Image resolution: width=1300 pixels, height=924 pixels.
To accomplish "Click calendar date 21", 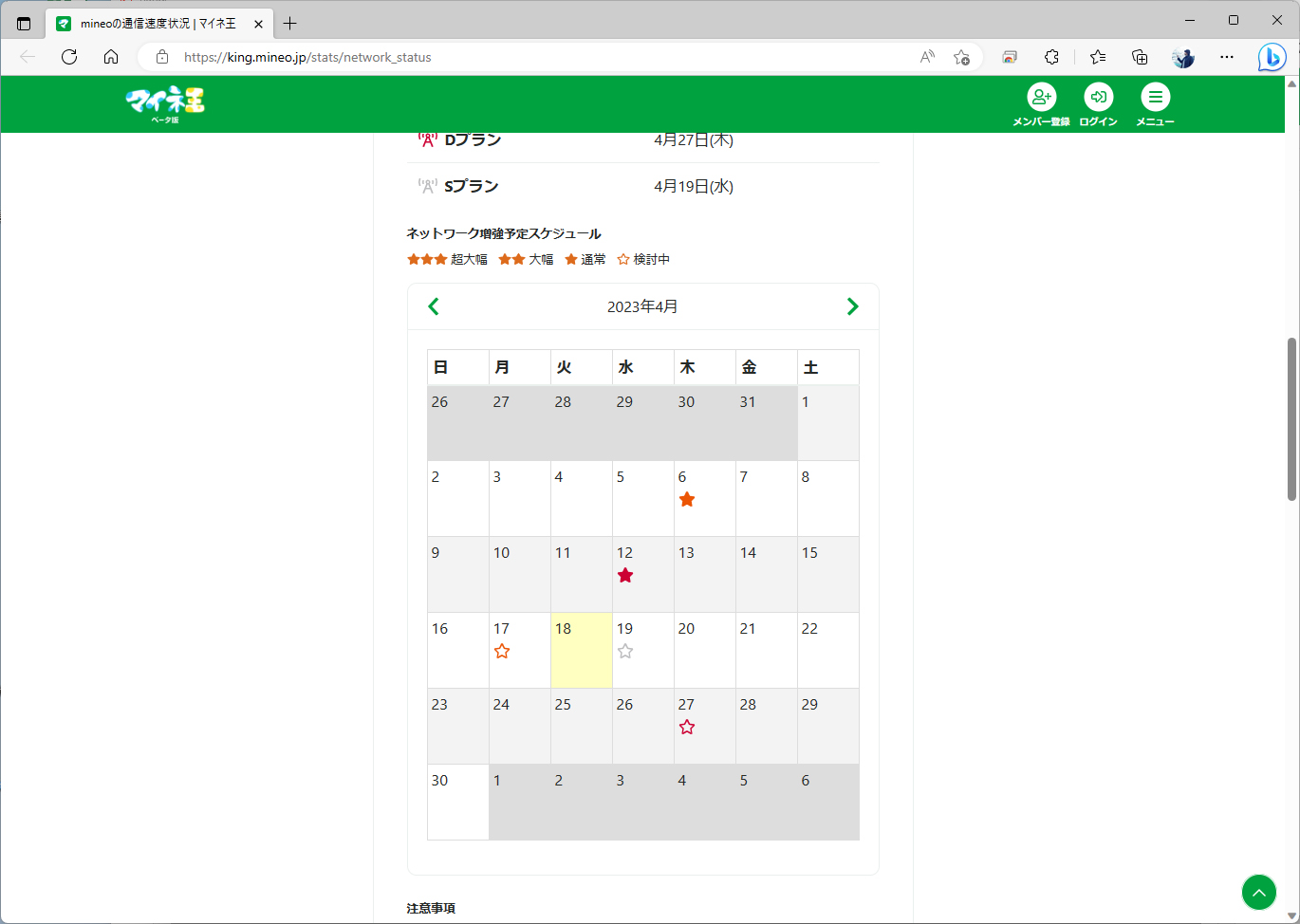I will point(748,628).
